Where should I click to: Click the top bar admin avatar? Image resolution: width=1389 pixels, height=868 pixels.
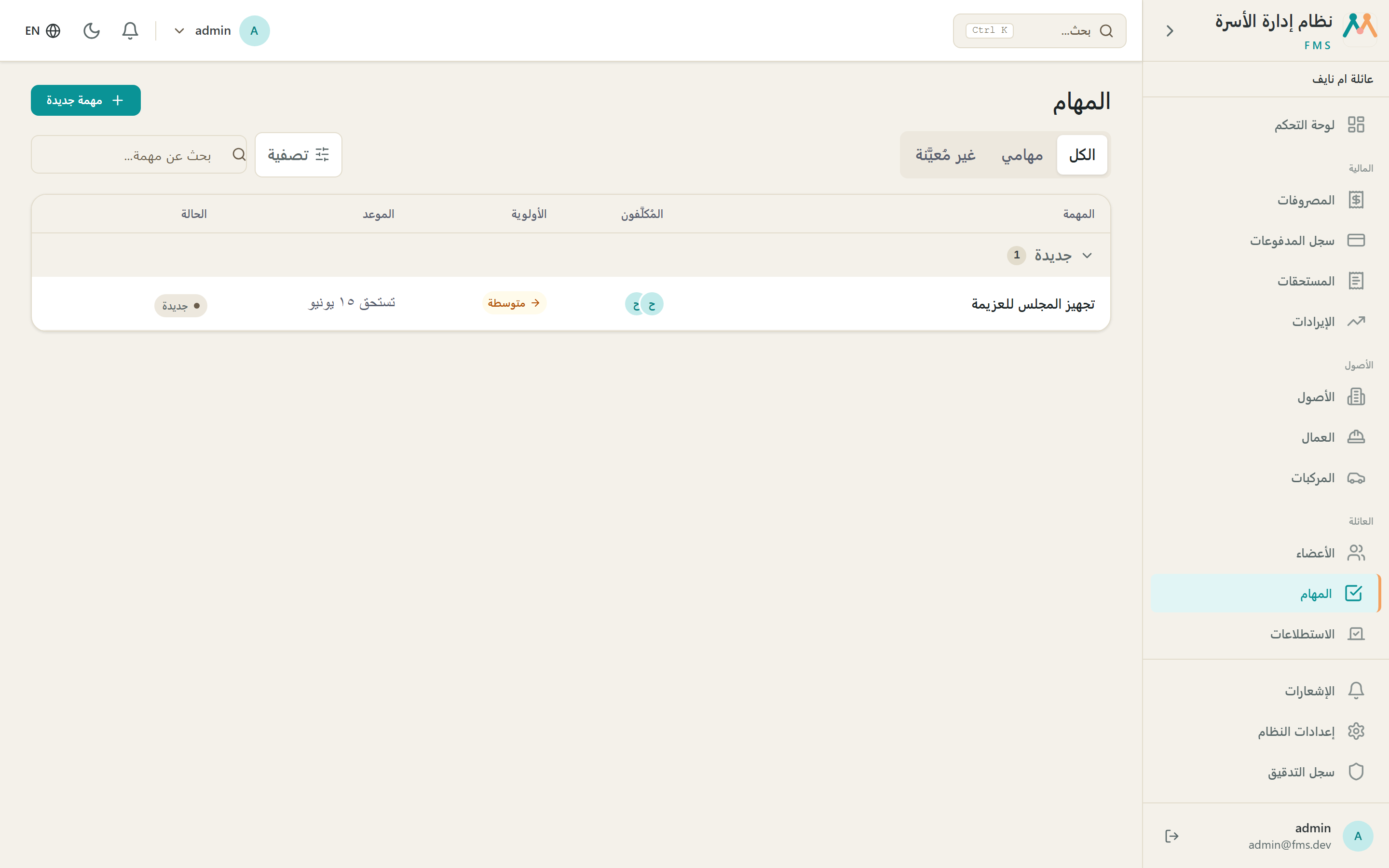(254, 30)
